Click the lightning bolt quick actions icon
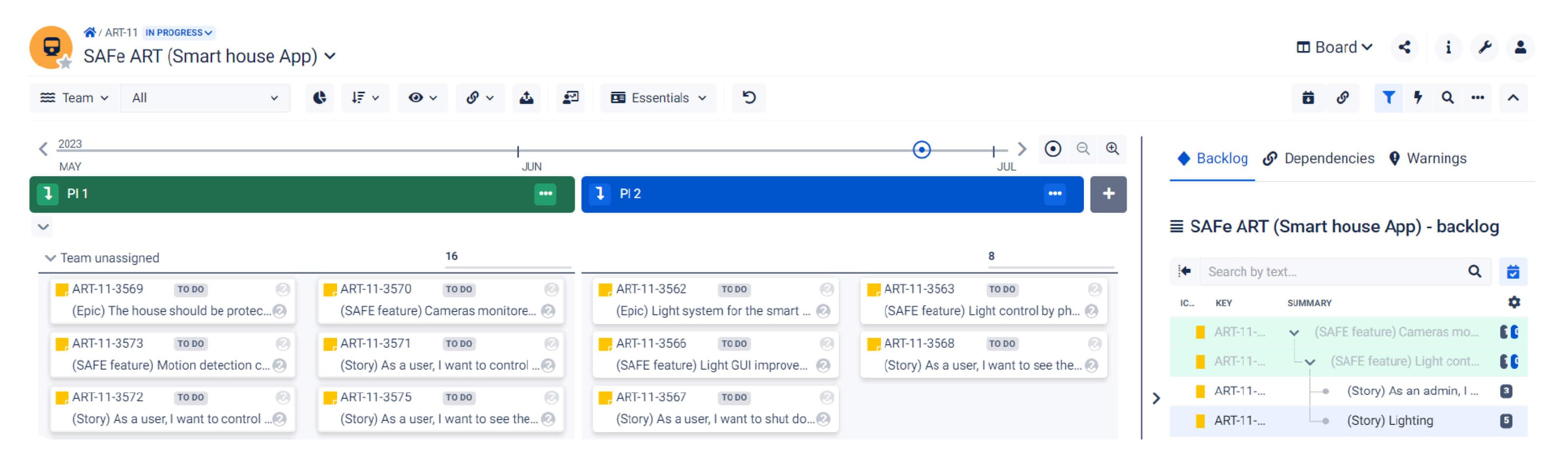 1418,98
